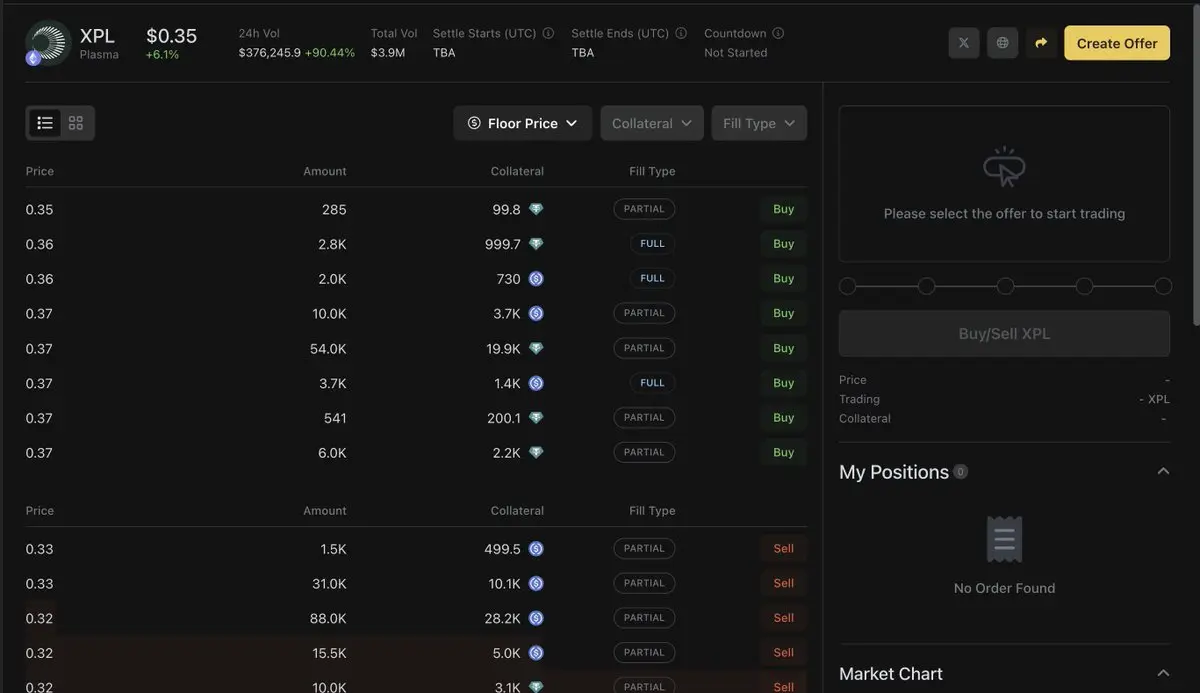The width and height of the screenshot is (1200, 693).
Task: Click the collateral token icon beside 2.2K
Action: point(536,453)
